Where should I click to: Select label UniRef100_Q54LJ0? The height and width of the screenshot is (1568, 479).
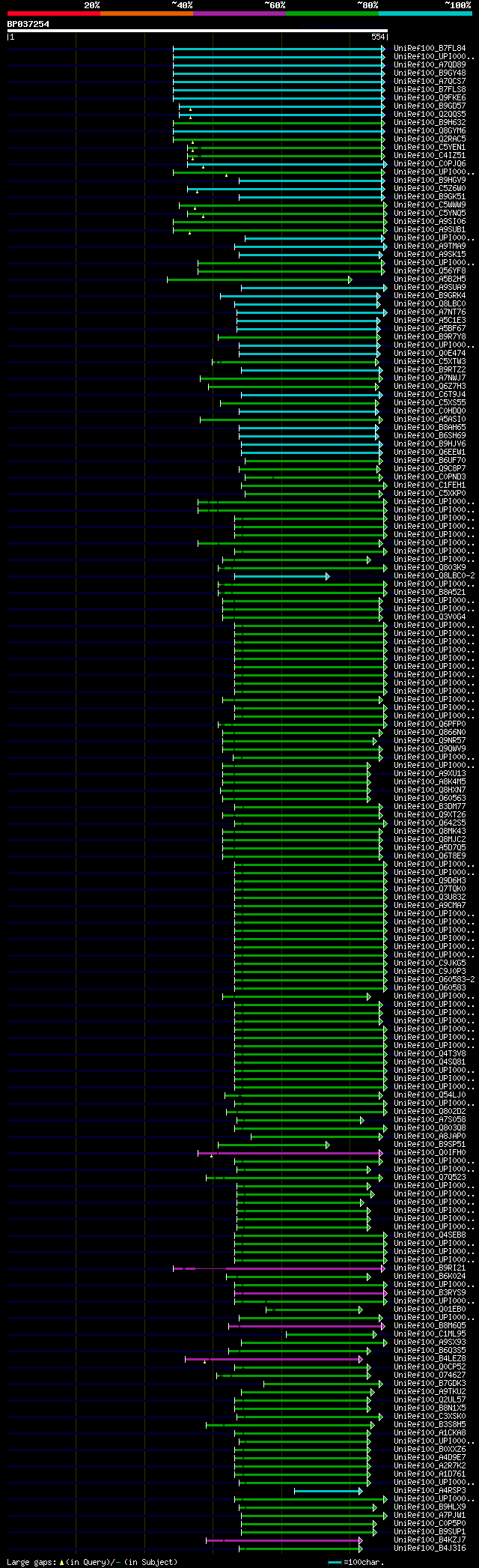(430, 1095)
